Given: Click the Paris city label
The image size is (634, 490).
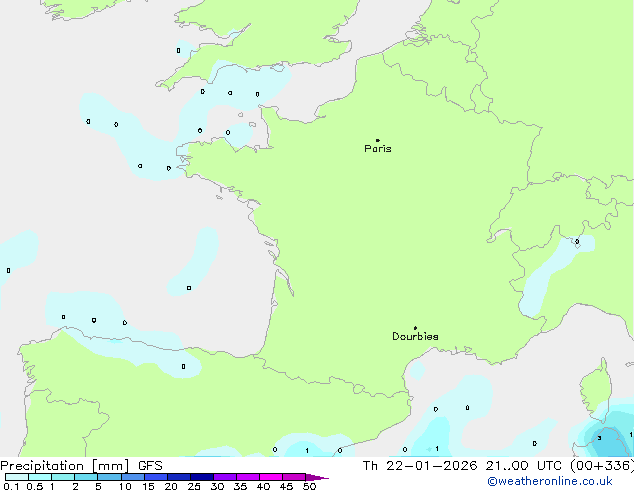Looking at the screenshot, I should [378, 149].
